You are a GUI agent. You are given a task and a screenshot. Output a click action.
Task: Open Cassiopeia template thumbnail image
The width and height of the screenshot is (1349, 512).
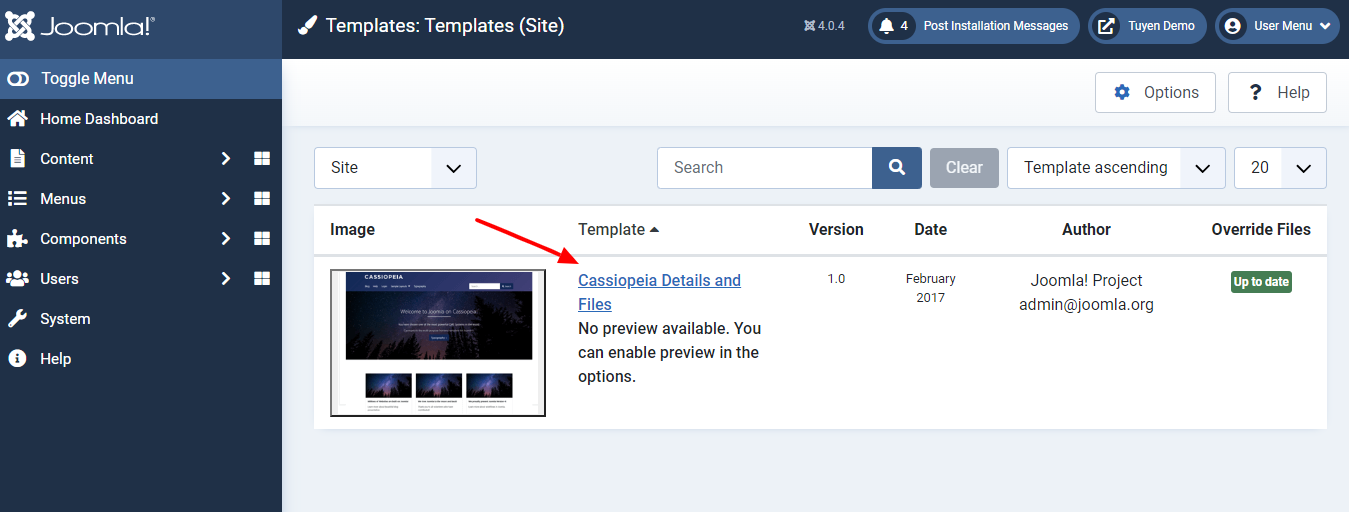(x=438, y=342)
